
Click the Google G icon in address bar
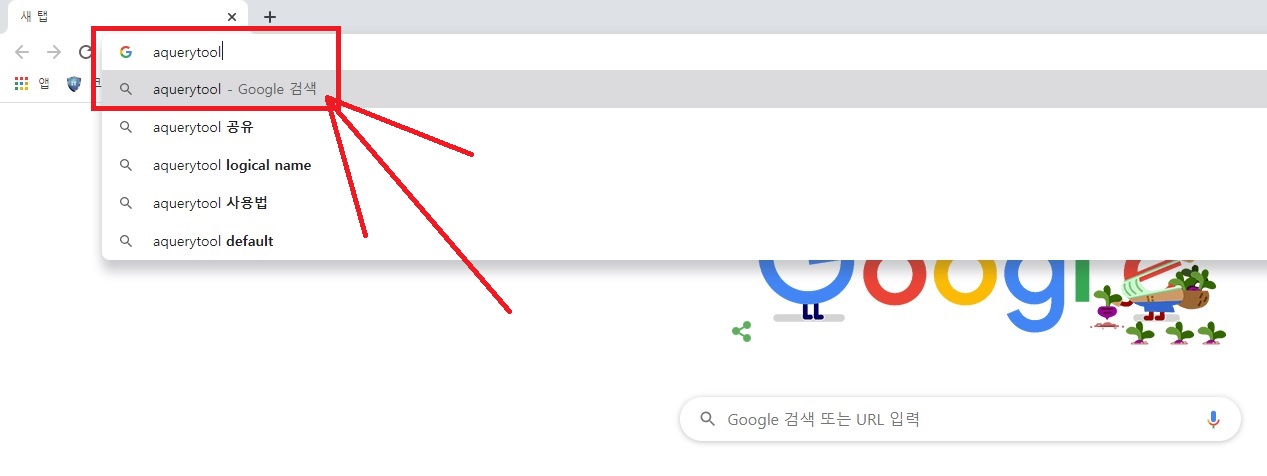click(x=126, y=52)
